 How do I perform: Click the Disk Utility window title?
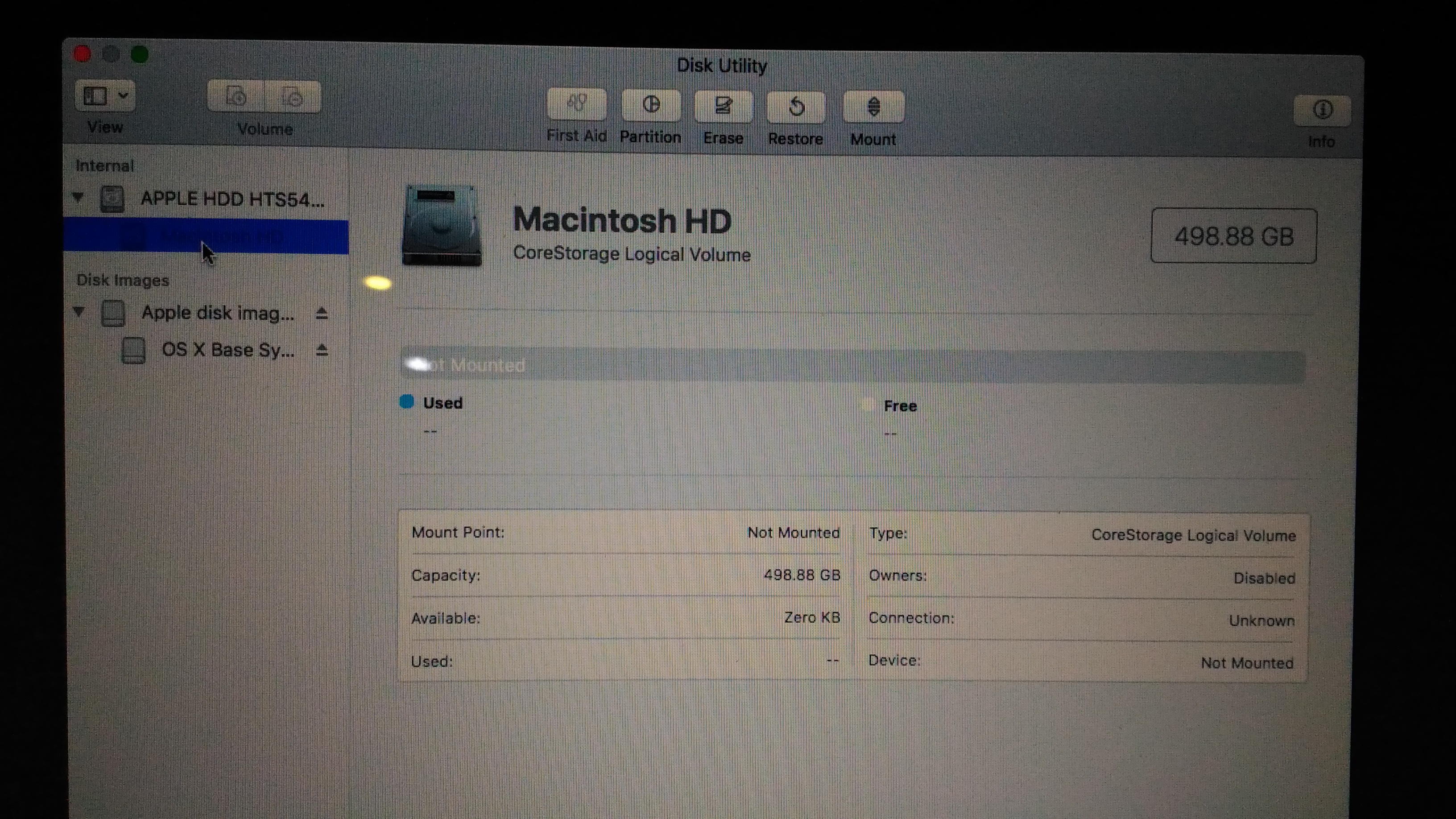722,66
